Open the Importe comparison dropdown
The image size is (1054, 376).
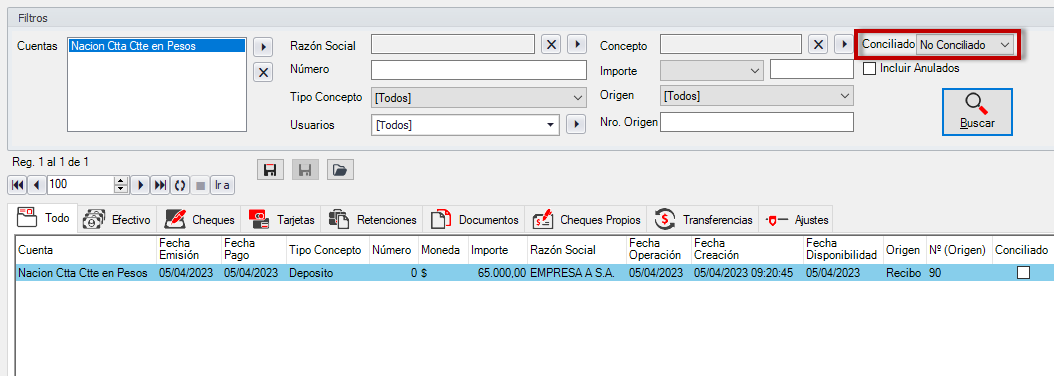click(713, 70)
